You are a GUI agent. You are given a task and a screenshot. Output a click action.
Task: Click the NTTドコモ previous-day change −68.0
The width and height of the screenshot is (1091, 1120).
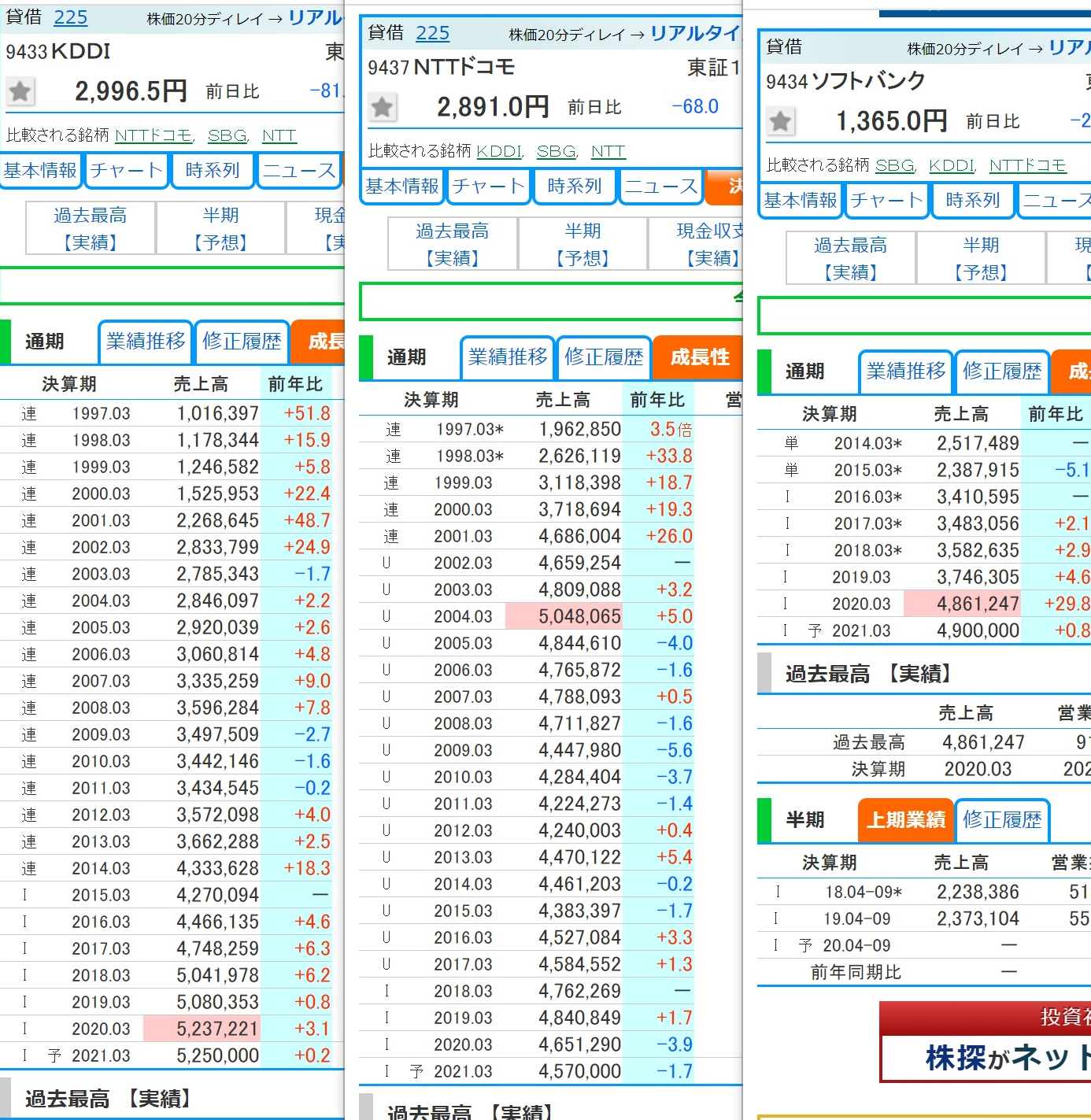695,106
